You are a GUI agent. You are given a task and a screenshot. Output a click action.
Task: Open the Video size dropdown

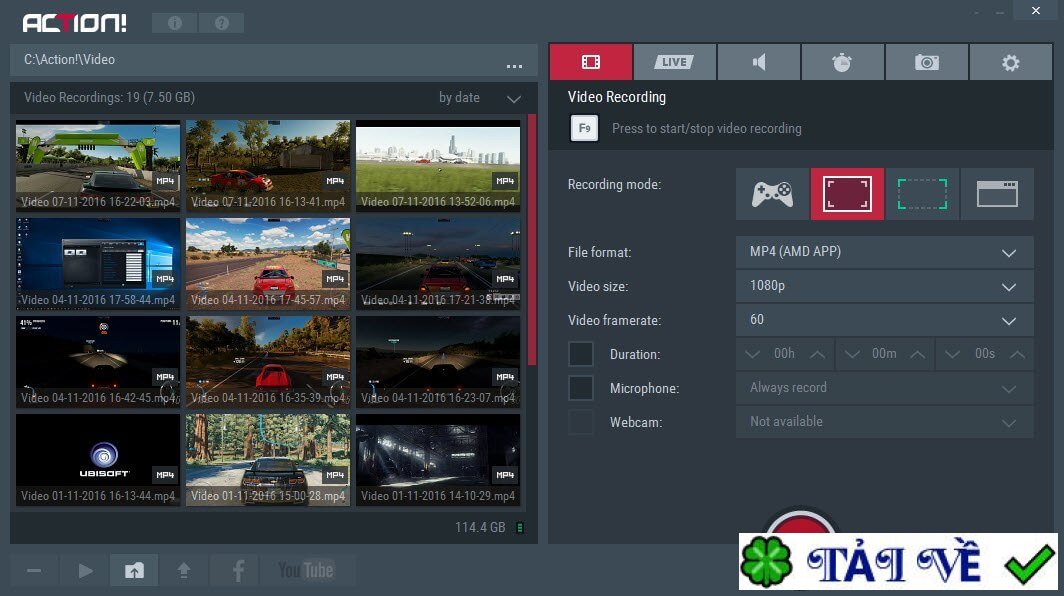click(884, 286)
